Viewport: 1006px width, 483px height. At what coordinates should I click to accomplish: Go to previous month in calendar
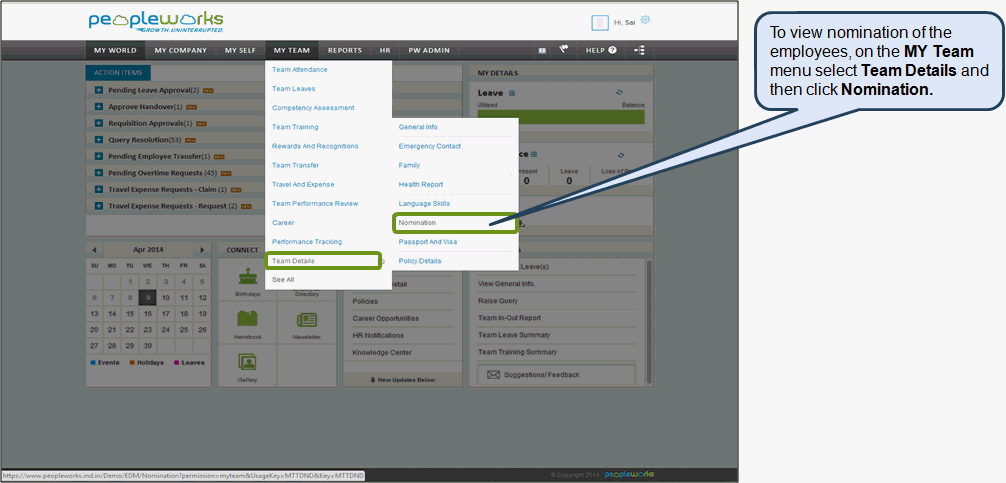point(94,250)
